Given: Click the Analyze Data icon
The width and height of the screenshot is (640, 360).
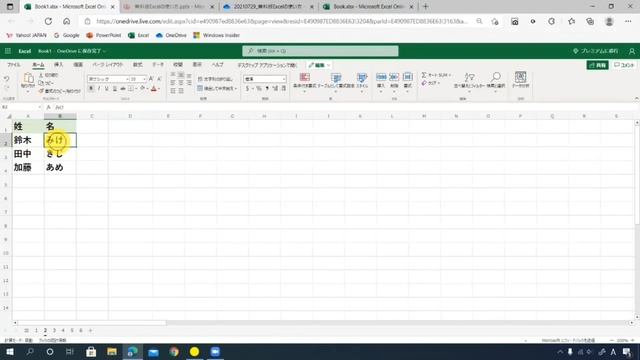Looking at the screenshot, I should pos(520,77).
